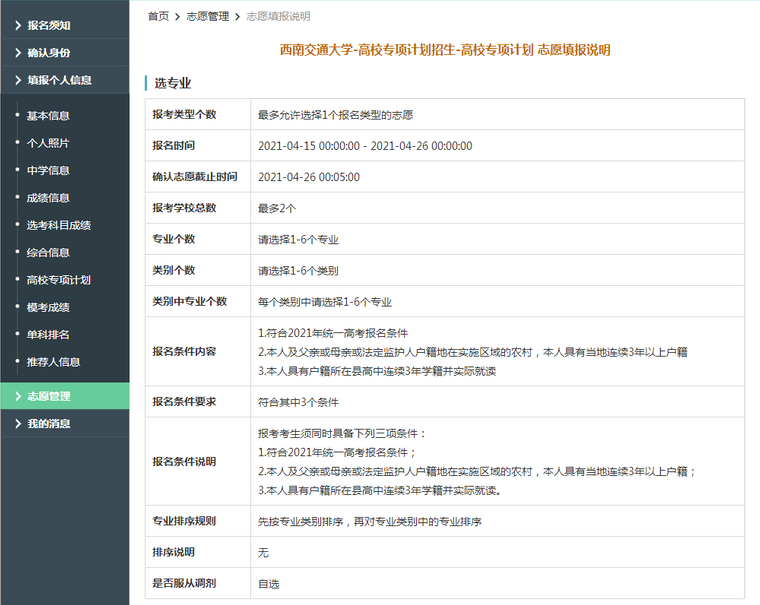Click the value 最多2个
Viewport: 760px width, 605px height.
pos(277,208)
